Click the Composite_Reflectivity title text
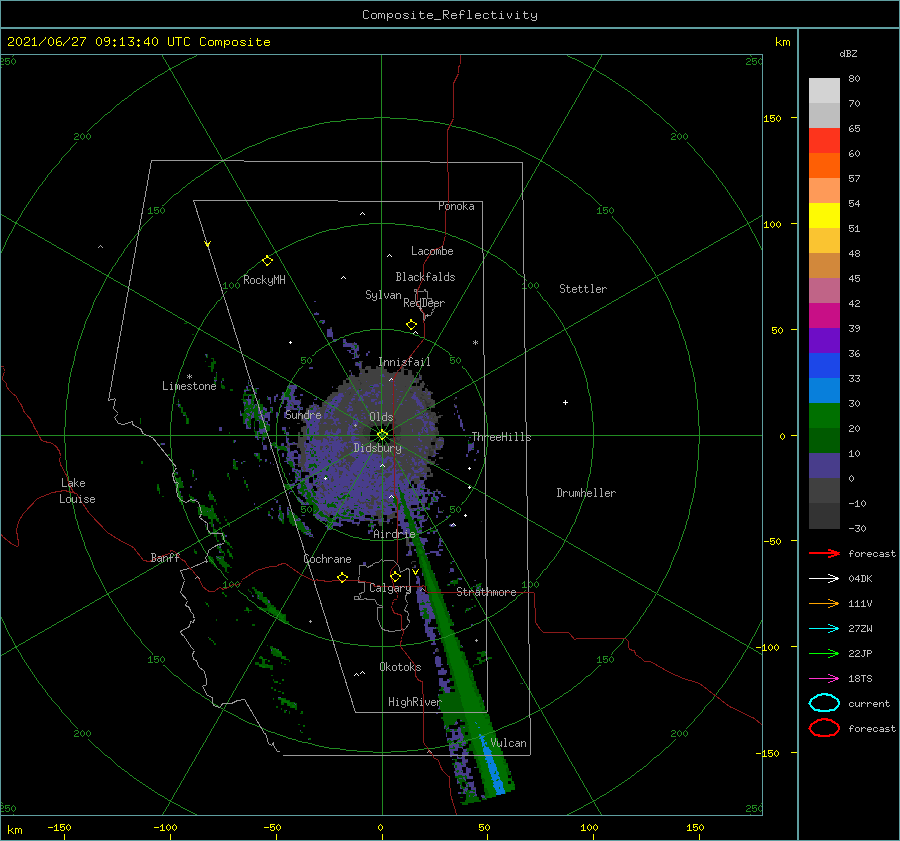 [450, 15]
